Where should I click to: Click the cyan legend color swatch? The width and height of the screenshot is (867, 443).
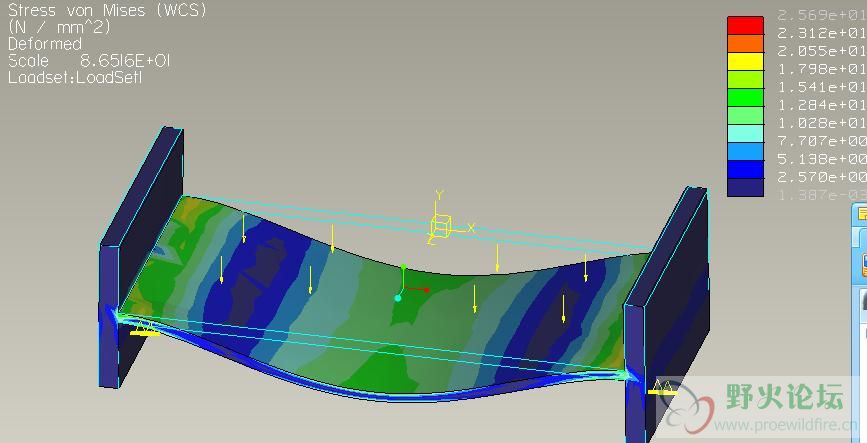(x=745, y=133)
